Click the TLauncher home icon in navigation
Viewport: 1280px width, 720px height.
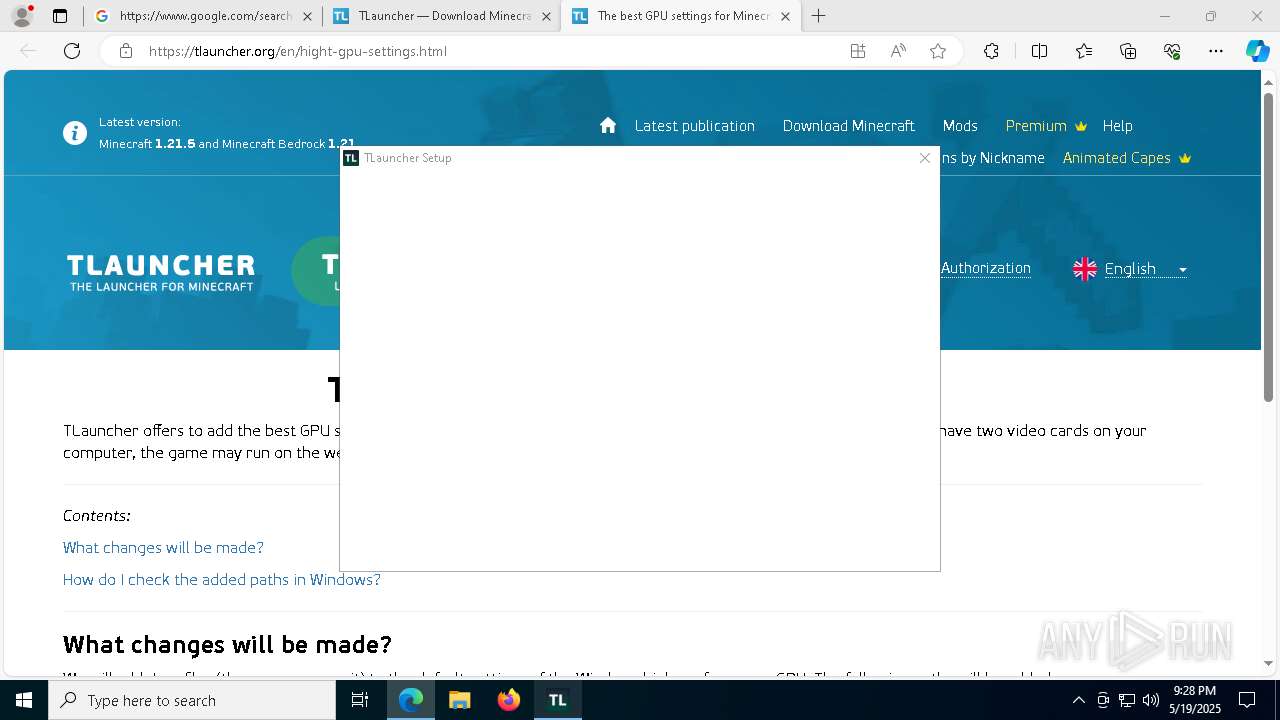click(x=608, y=125)
